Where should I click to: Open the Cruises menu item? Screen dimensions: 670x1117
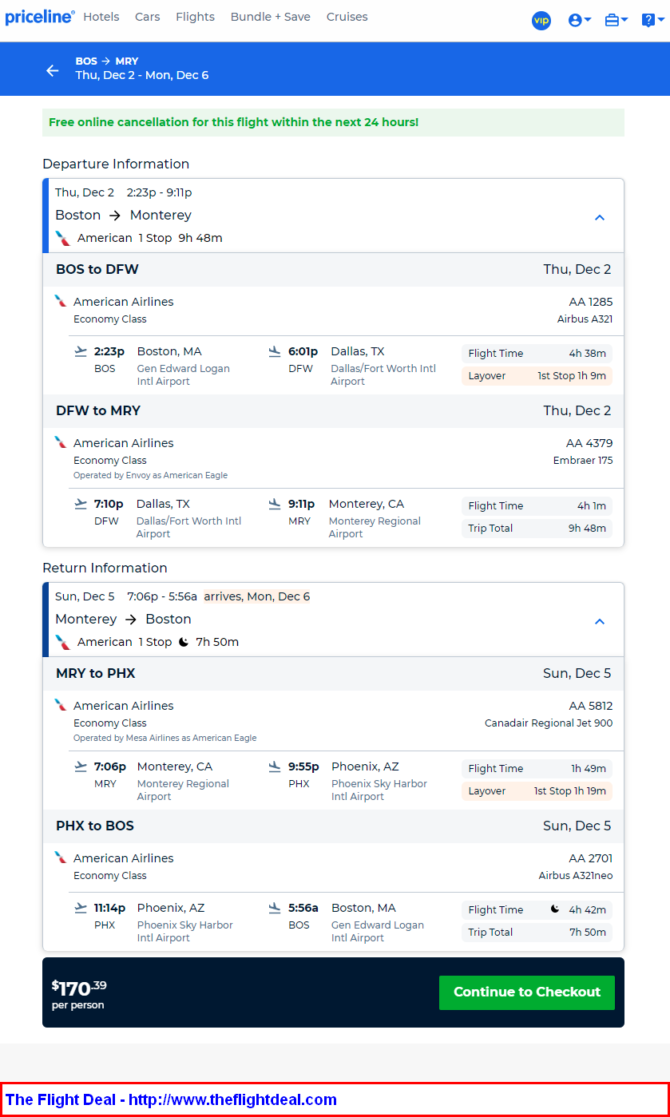(x=347, y=16)
